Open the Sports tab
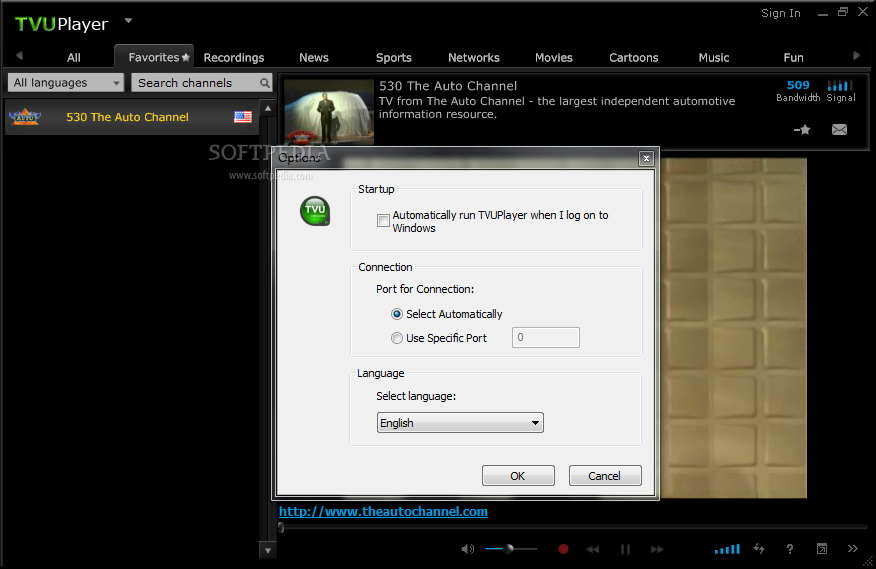 (x=393, y=58)
